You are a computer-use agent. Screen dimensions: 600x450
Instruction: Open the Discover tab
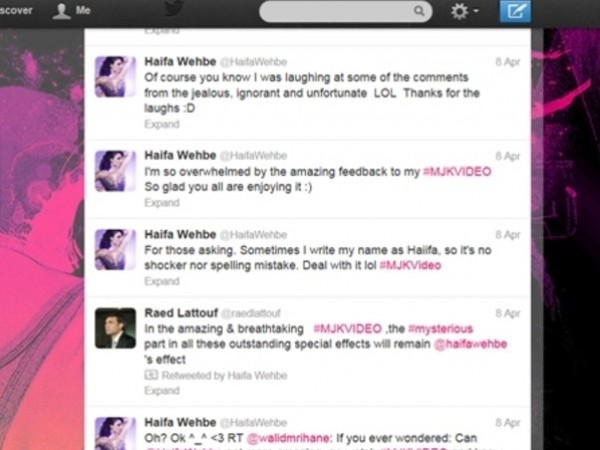click(x=16, y=10)
